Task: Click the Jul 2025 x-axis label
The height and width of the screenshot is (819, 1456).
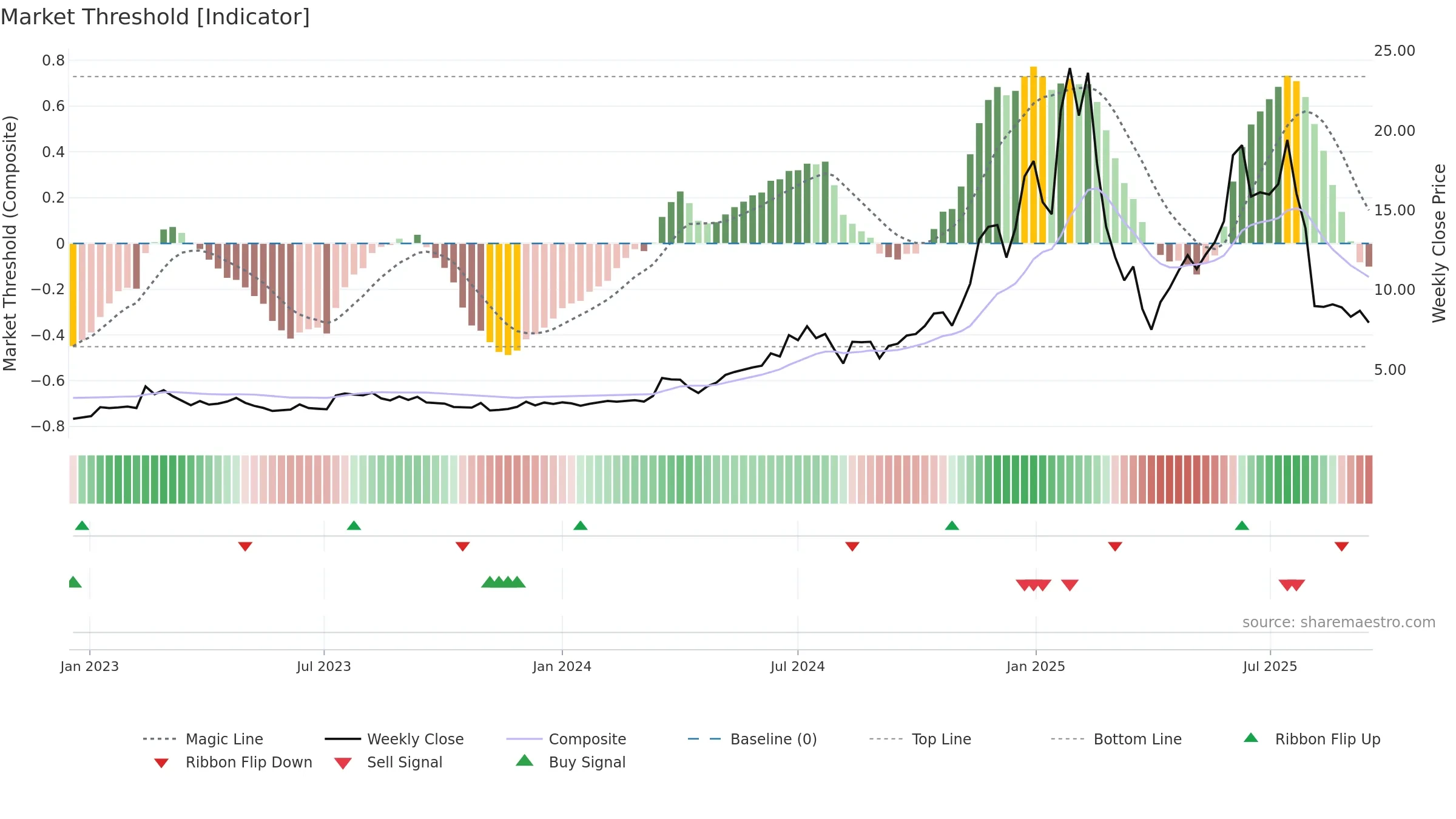Action: pyautogui.click(x=1270, y=666)
